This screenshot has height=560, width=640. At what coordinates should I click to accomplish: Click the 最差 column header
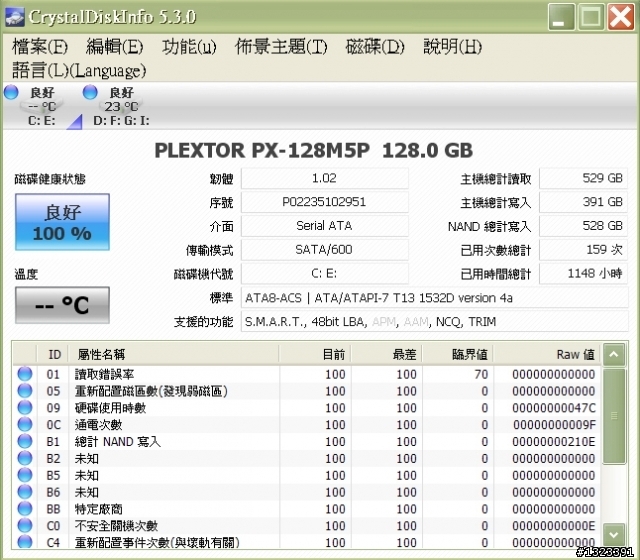(x=387, y=354)
